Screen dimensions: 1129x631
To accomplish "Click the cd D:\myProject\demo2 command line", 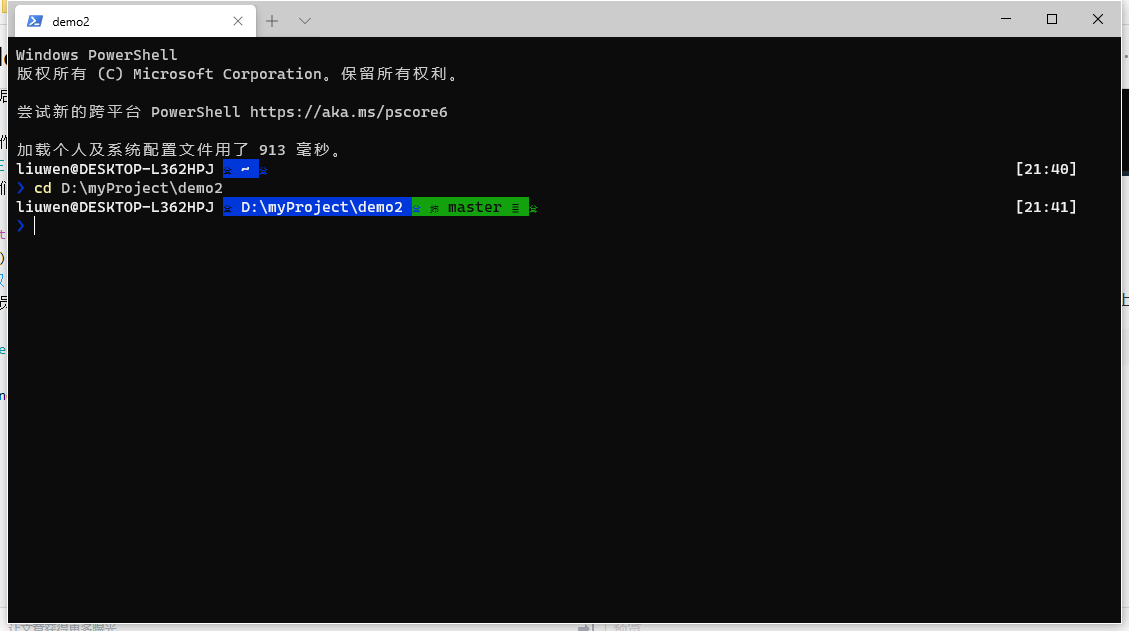I will tap(128, 188).
